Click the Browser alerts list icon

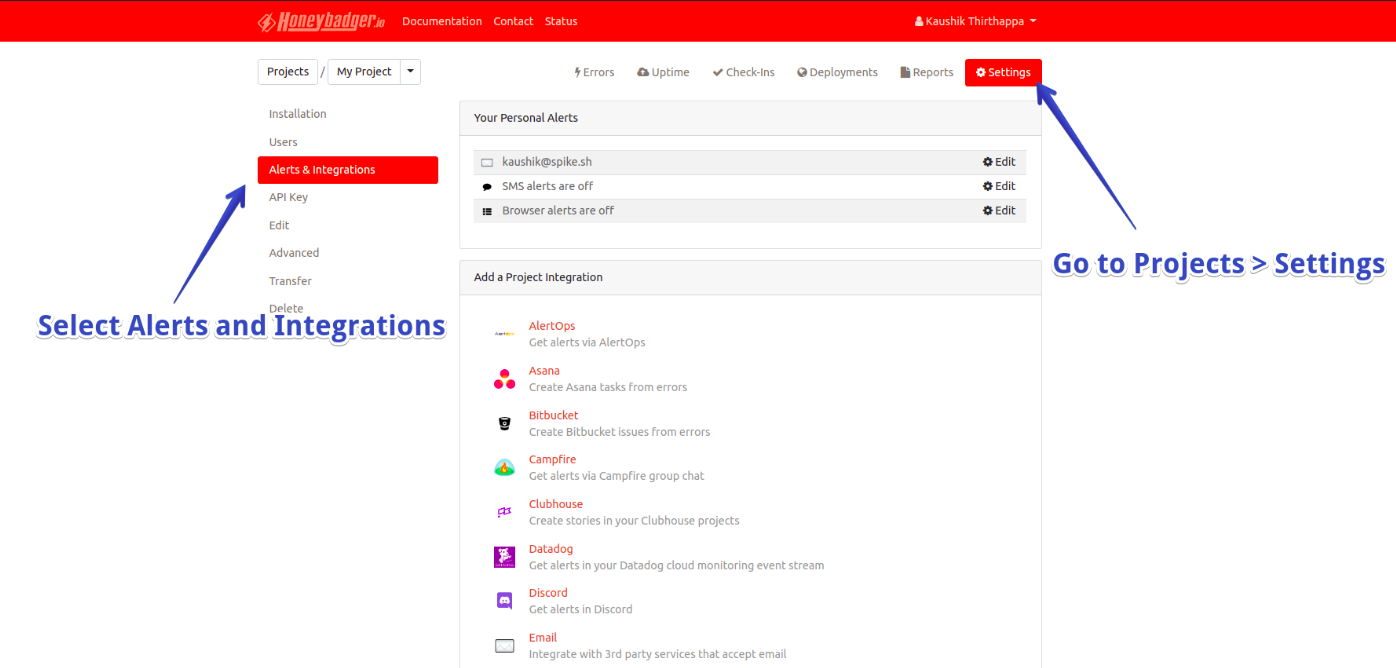(x=487, y=211)
